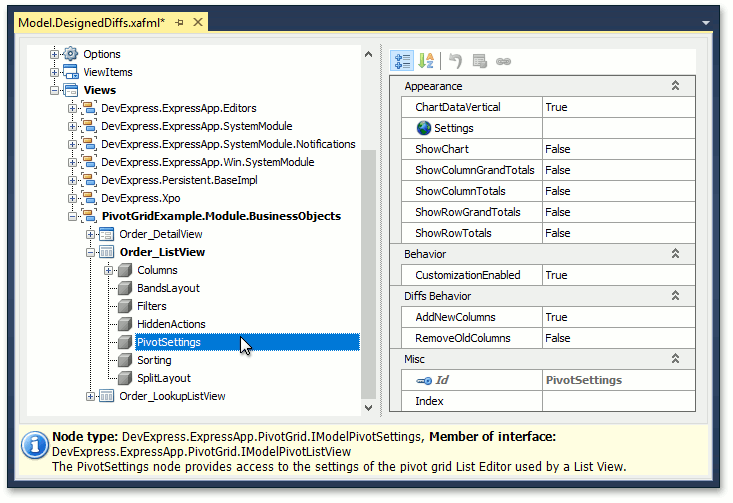Click the DevExpress.Xpo node icon
The width and height of the screenshot is (733, 503).
(x=89, y=198)
